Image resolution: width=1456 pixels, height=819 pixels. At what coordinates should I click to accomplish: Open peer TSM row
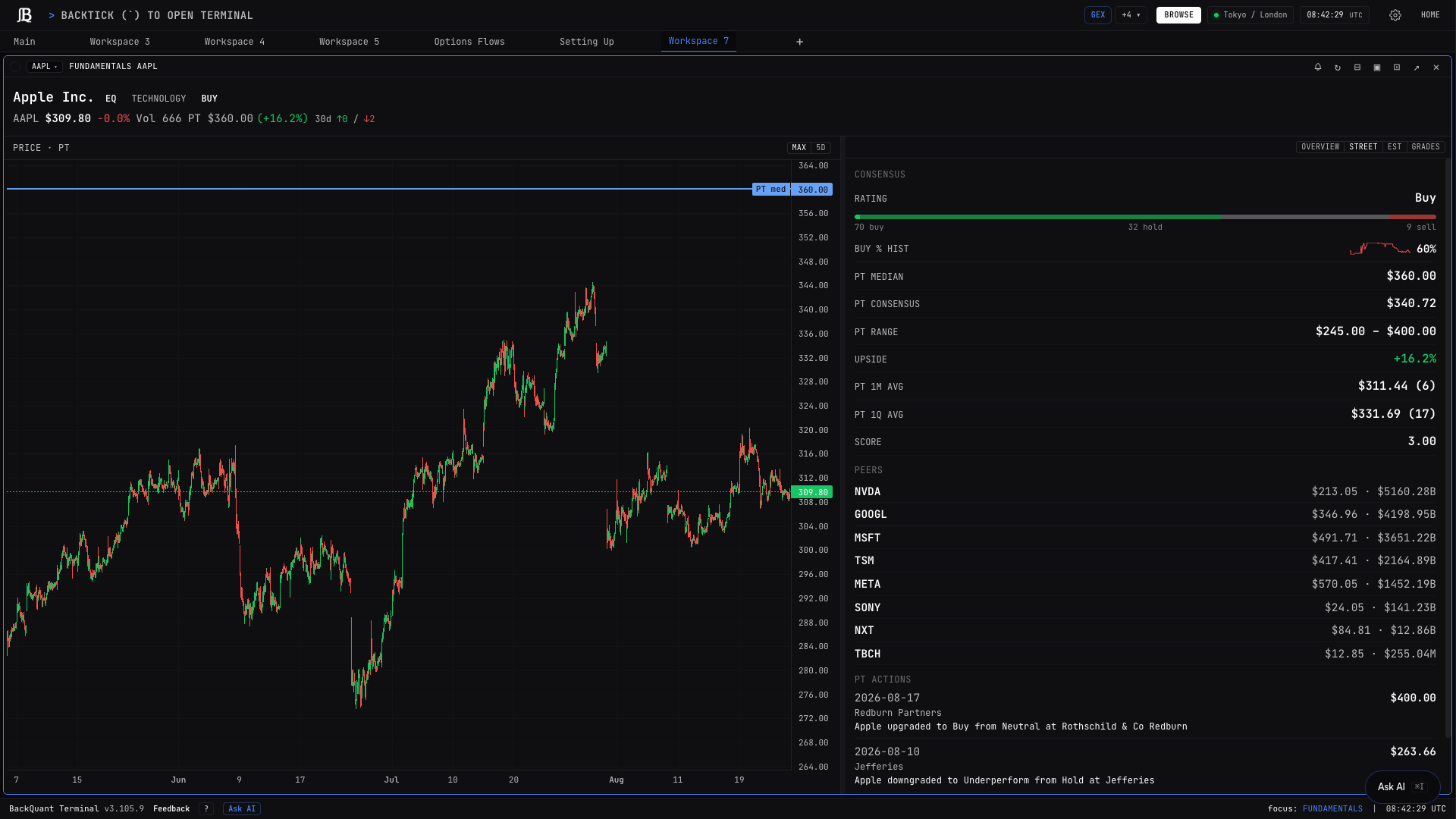click(1145, 561)
